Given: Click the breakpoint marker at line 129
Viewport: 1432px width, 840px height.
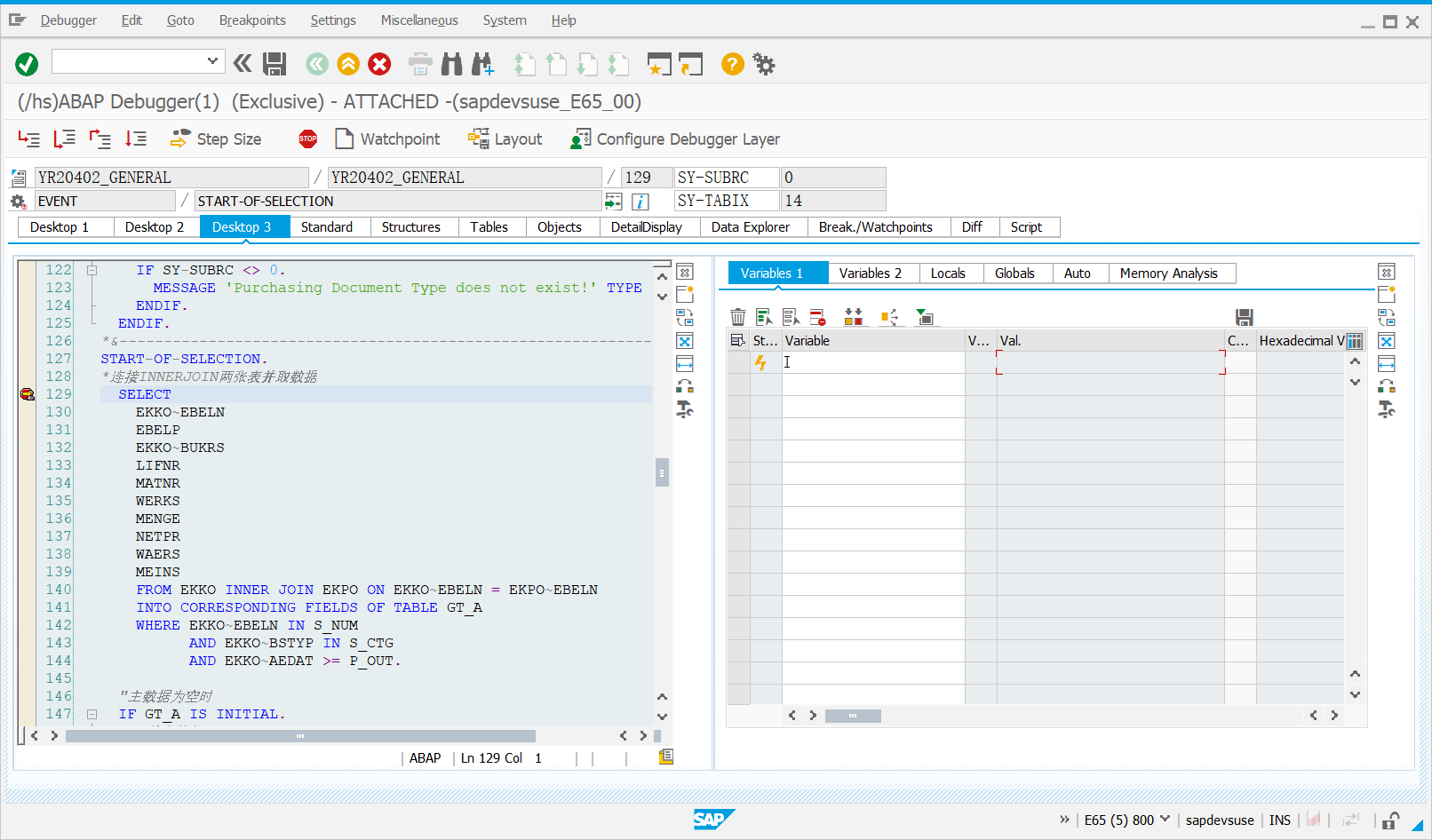Looking at the screenshot, I should pyautogui.click(x=27, y=393).
